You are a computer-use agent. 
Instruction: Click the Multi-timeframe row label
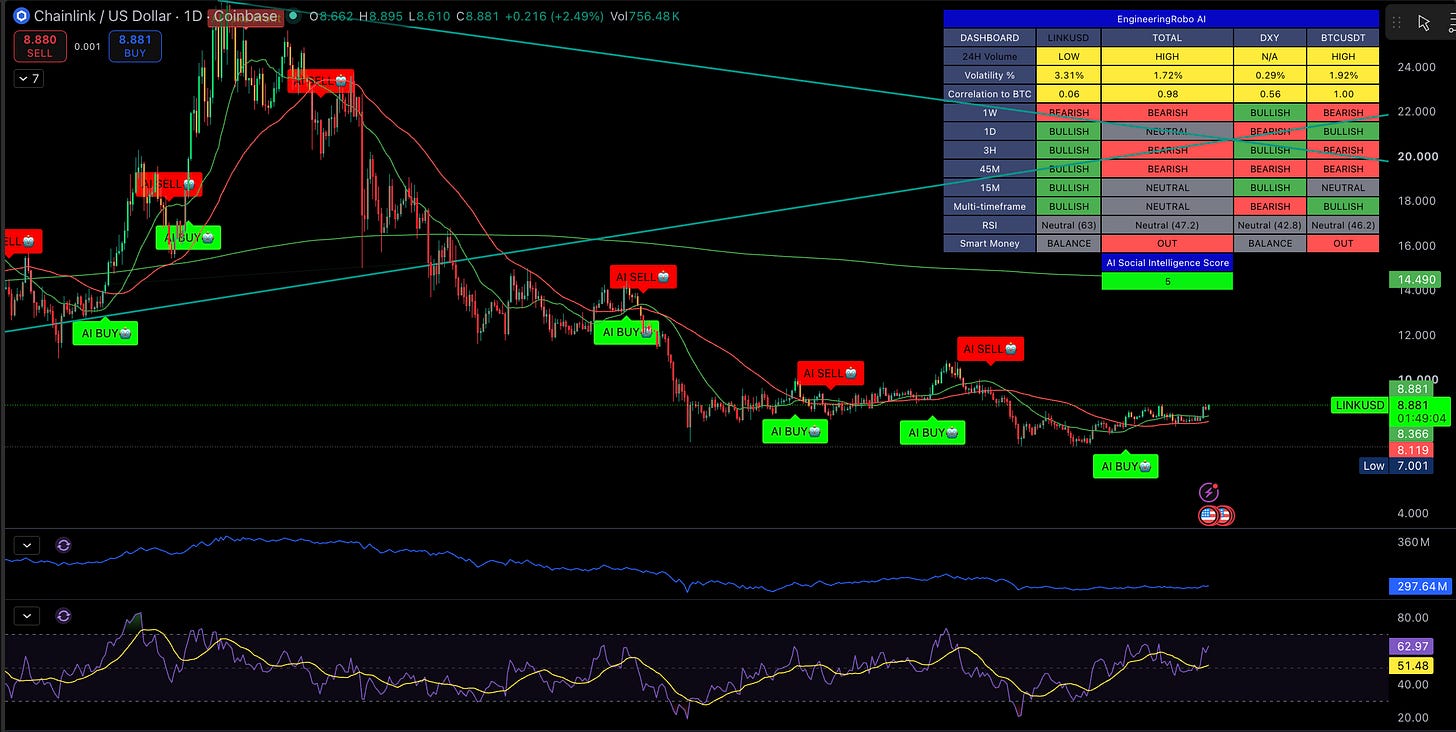click(x=990, y=206)
